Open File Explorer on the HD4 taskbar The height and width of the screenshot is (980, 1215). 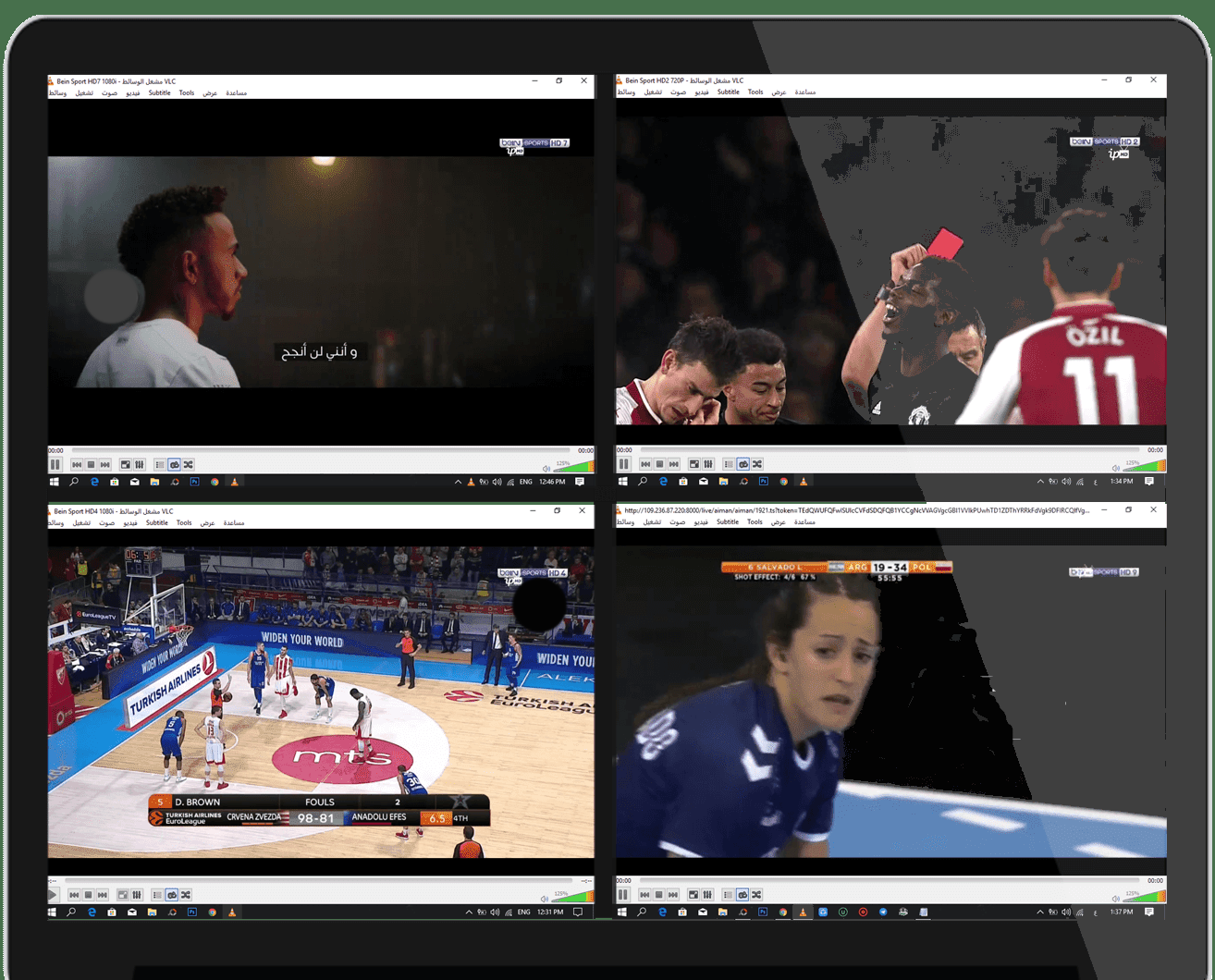[x=152, y=913]
